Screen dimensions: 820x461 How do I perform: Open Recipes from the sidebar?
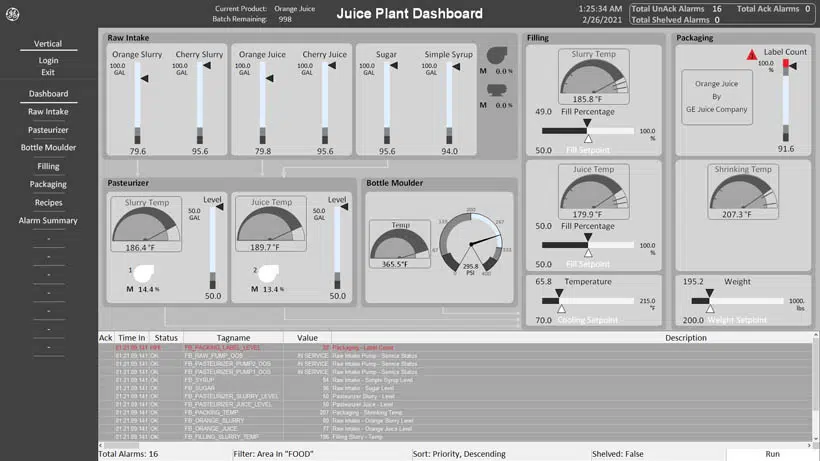pos(48,202)
